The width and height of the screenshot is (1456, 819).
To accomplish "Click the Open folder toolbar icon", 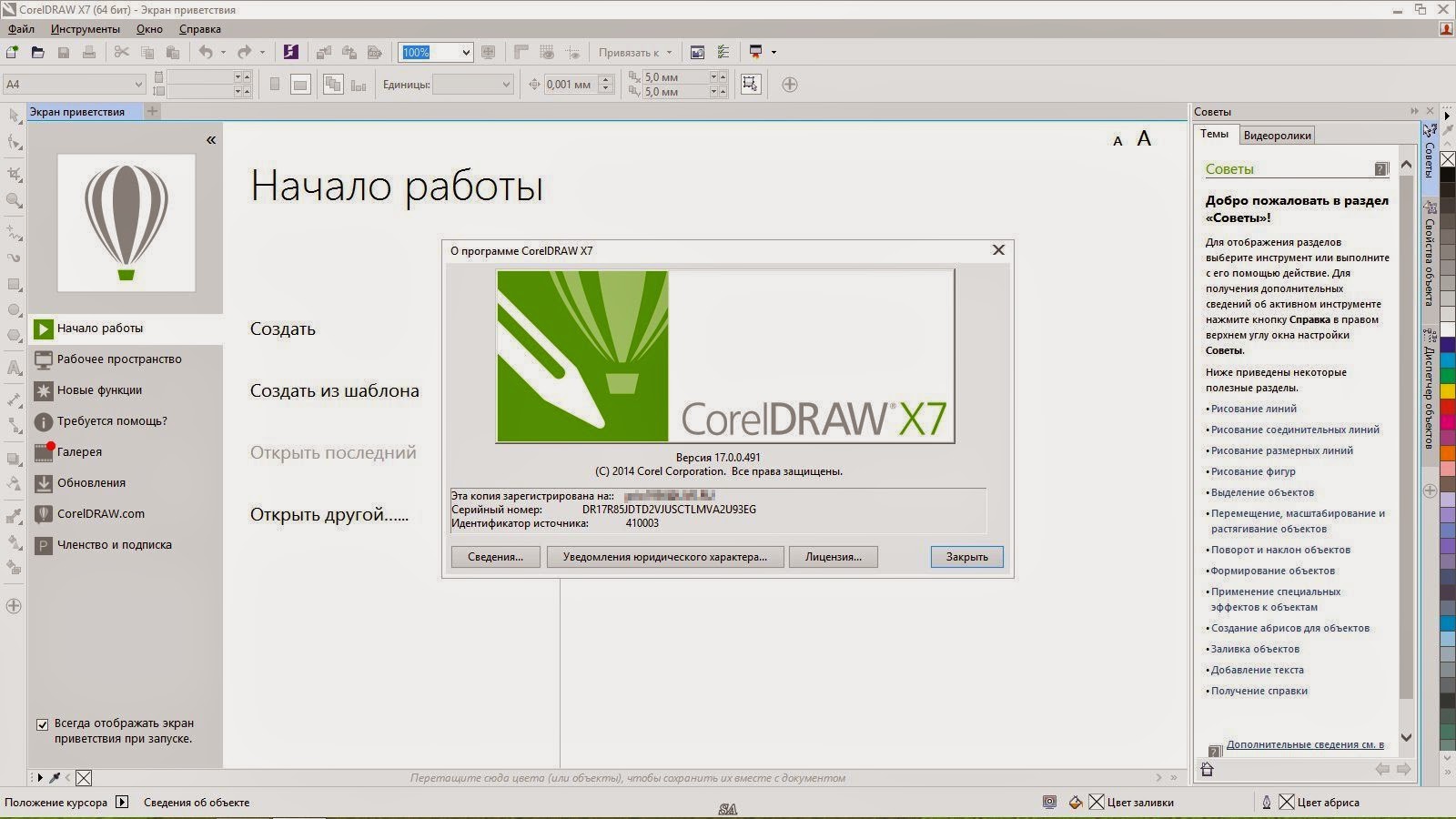I will (38, 53).
